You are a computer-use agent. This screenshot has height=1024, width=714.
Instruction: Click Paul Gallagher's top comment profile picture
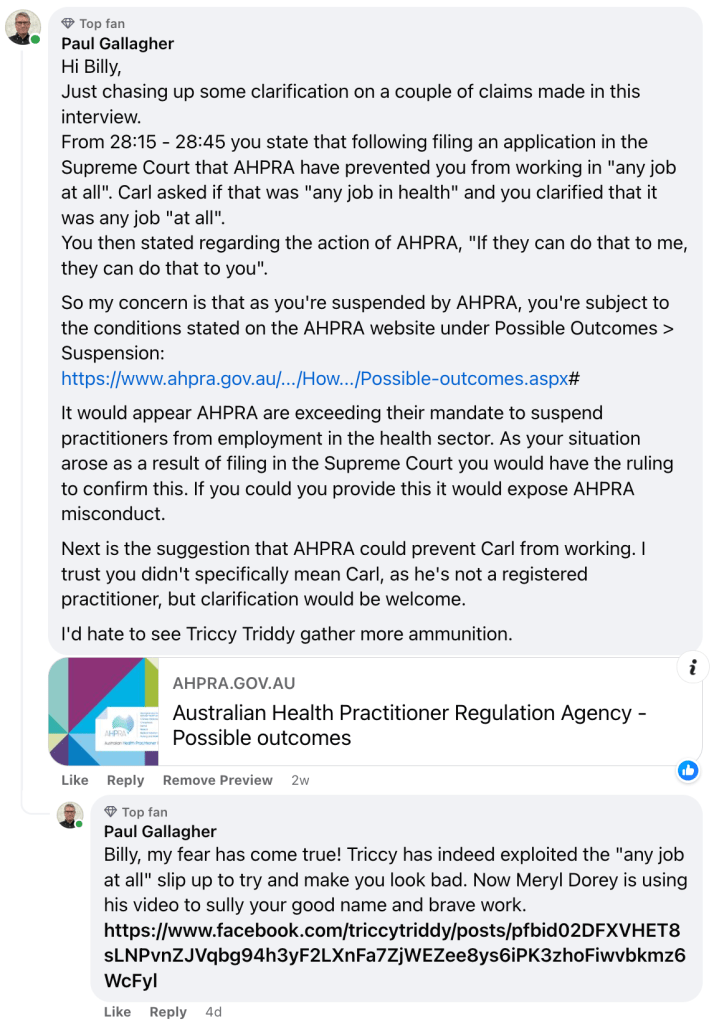coord(23,27)
